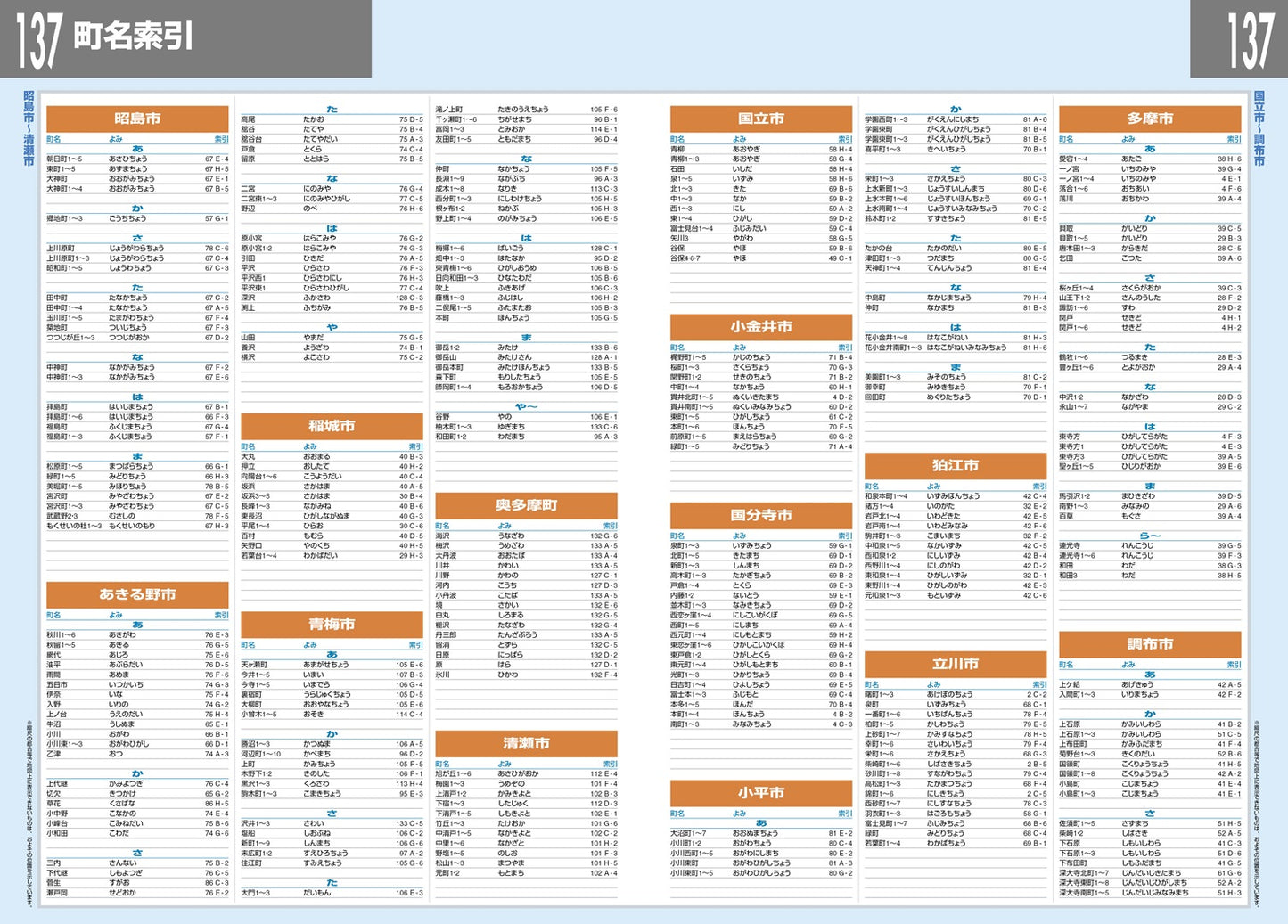The height and width of the screenshot is (924, 1288).
Task: Open the 青梅市 section heading
Action: point(332,624)
